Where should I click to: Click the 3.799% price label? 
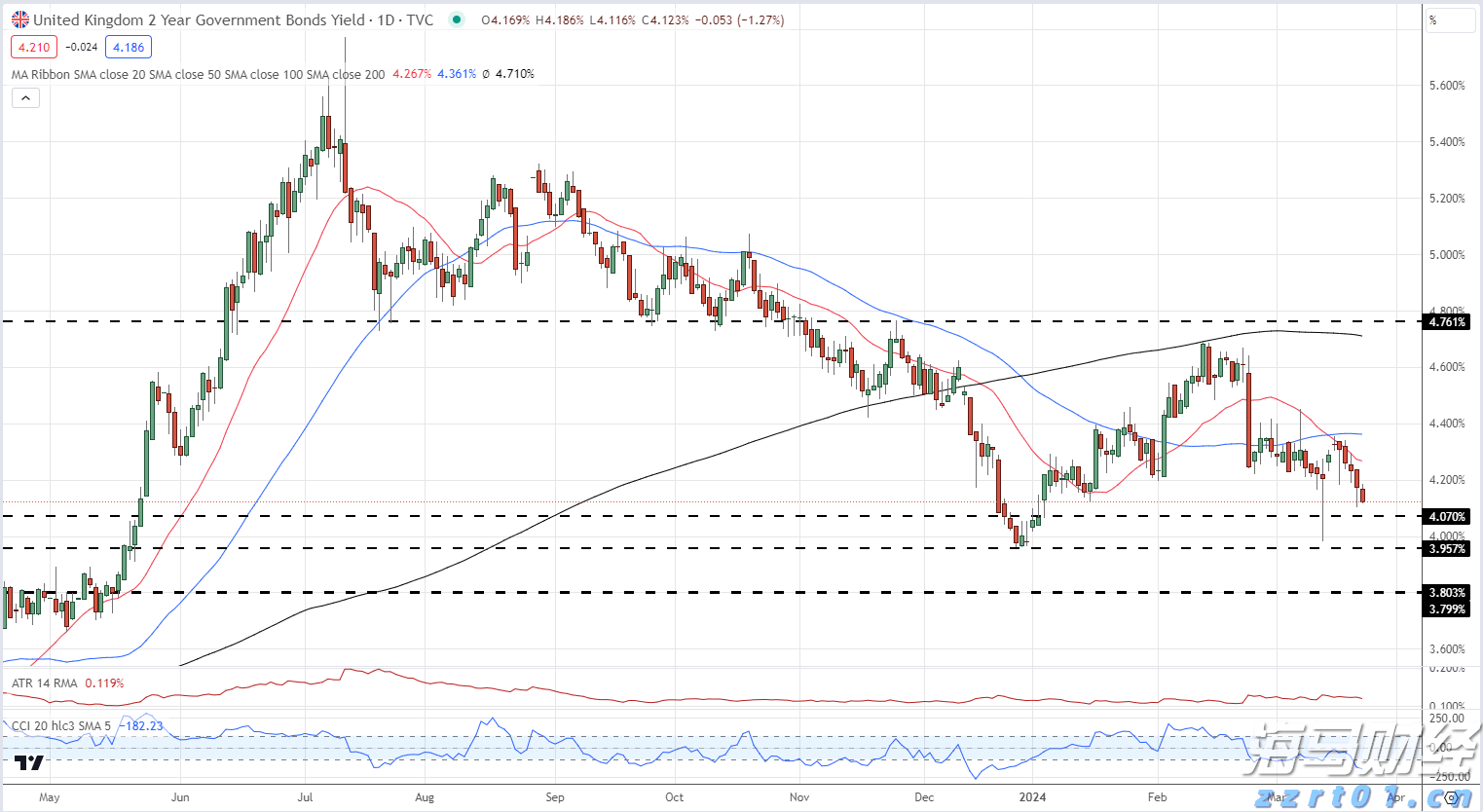[x=1447, y=609]
